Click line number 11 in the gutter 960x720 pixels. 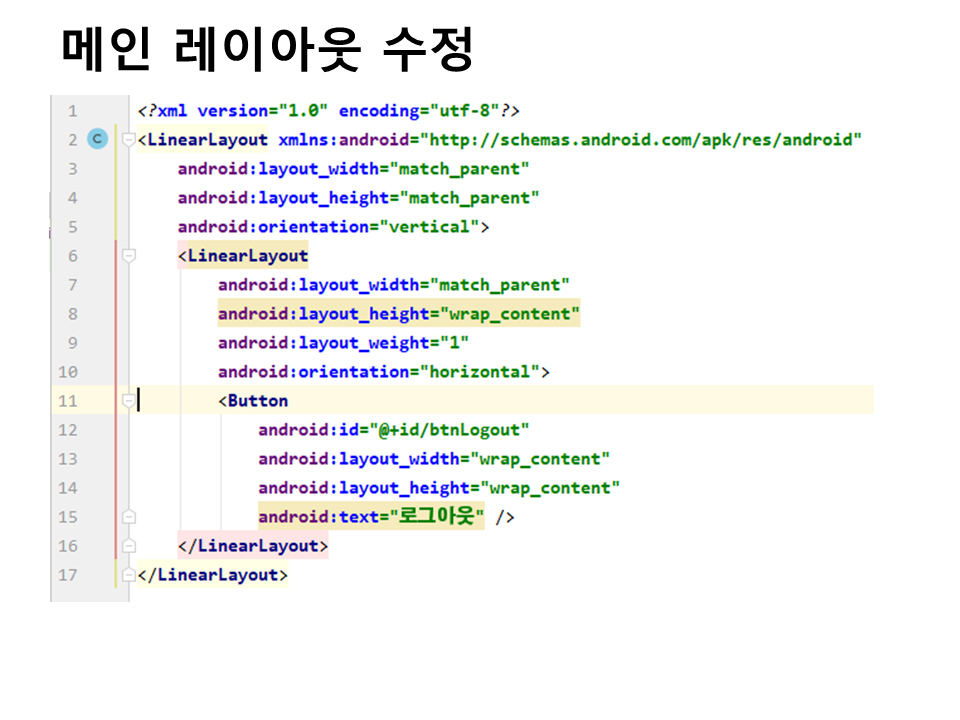[x=68, y=401]
